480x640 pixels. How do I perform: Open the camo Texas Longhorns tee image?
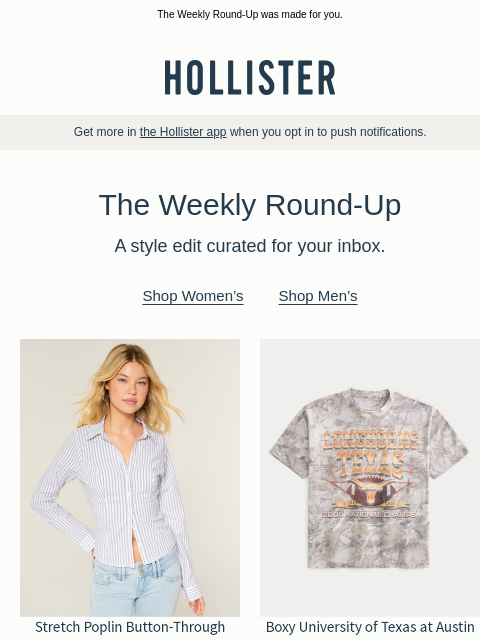(370, 478)
